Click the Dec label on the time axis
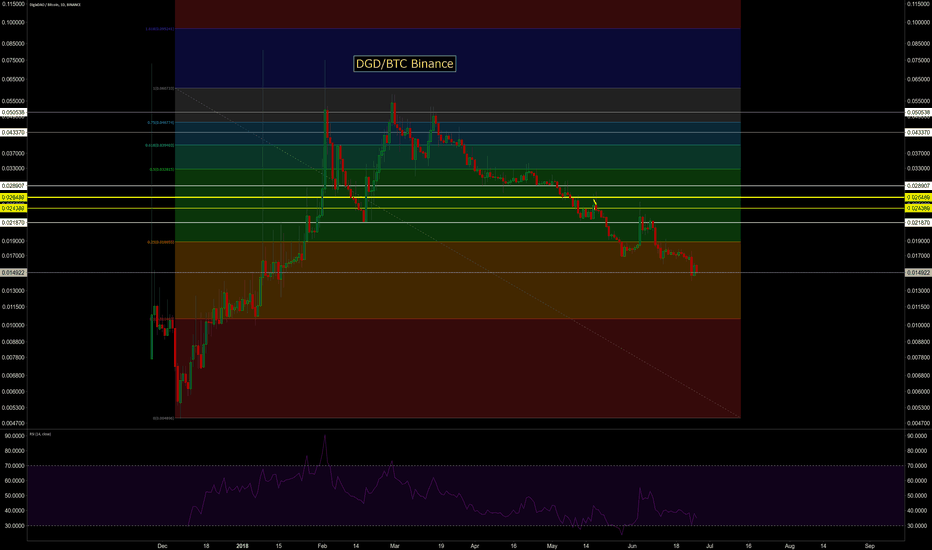Screen dimensions: 932x550 pos(162,546)
